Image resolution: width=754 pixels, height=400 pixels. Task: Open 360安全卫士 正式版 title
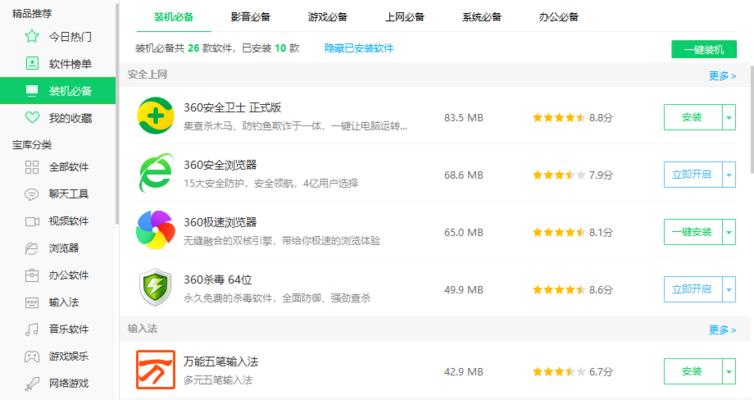232,107
